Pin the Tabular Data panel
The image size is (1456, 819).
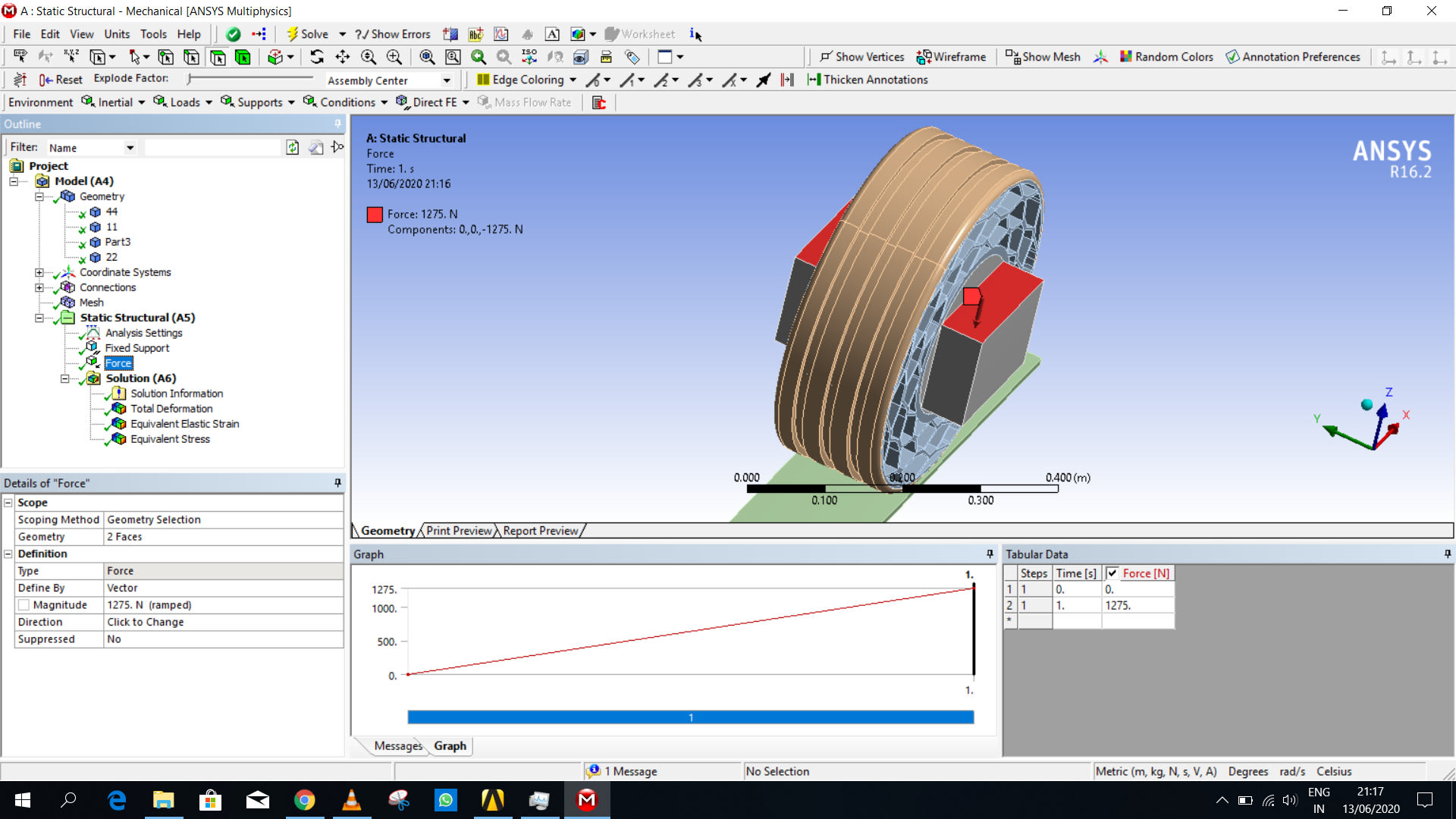point(1448,554)
